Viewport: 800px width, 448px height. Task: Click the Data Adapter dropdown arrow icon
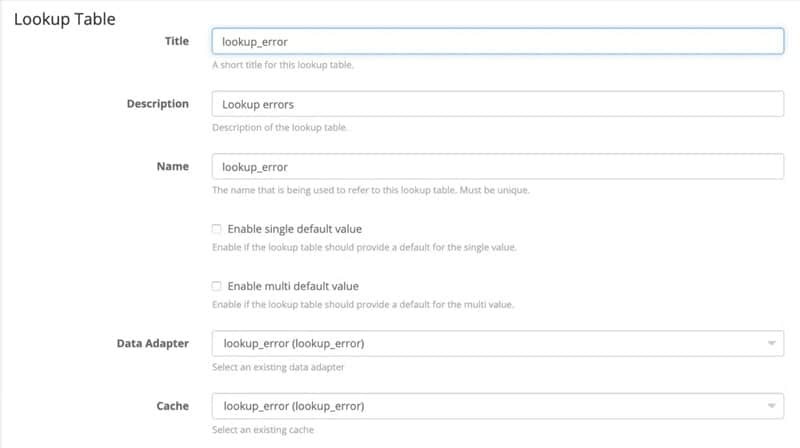[x=771, y=344]
